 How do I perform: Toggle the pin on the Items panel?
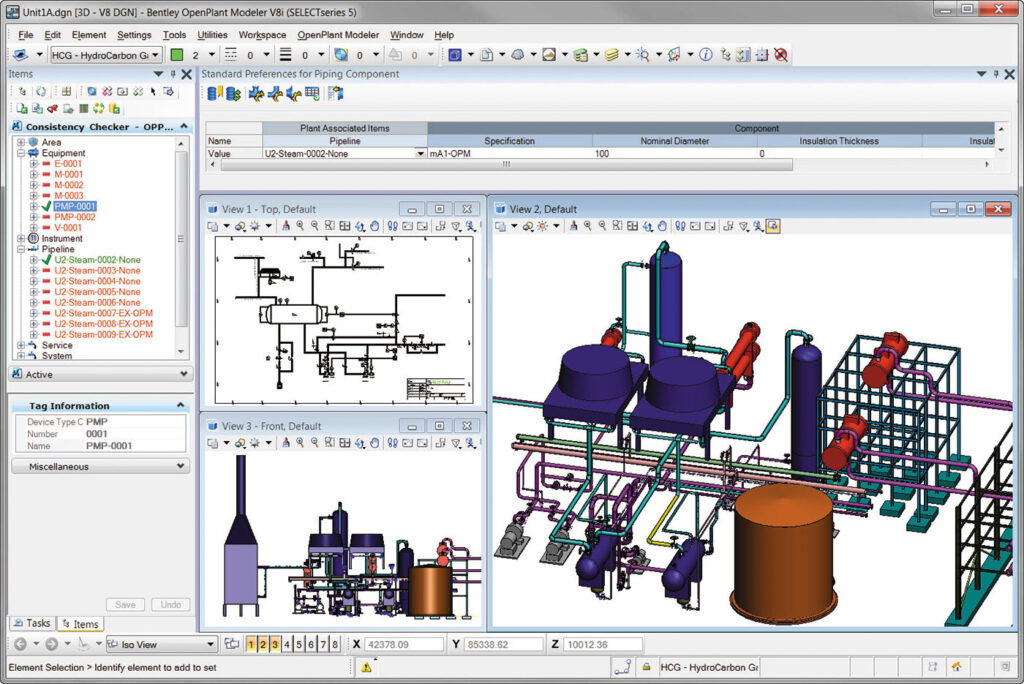[173, 74]
